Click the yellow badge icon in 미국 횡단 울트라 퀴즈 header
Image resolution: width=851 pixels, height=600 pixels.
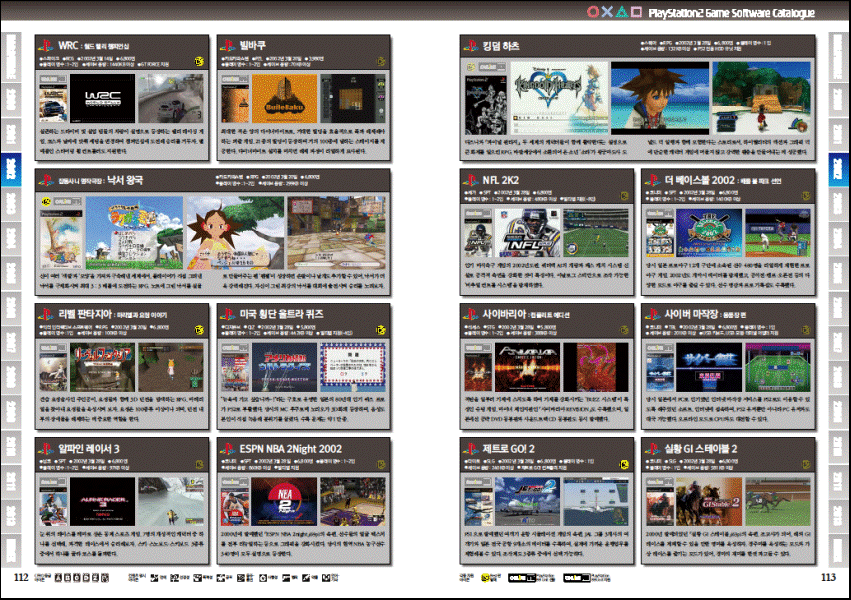pos(381,330)
